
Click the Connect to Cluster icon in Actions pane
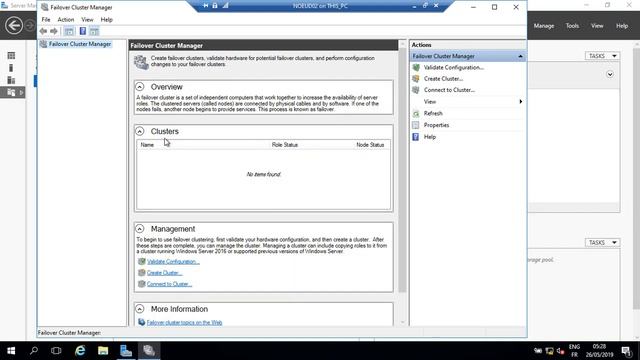pos(416,90)
